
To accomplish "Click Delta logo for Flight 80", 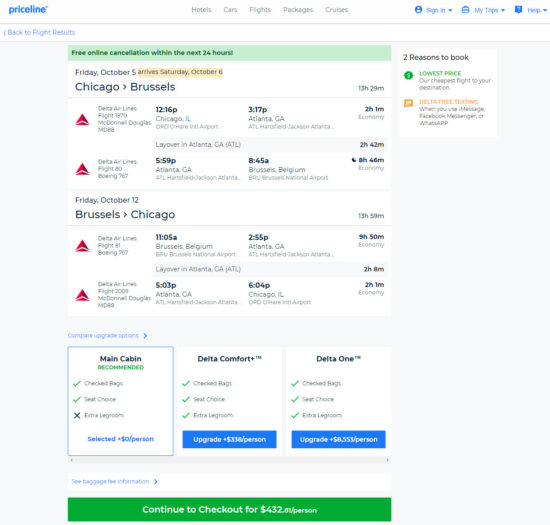I will (x=82, y=169).
